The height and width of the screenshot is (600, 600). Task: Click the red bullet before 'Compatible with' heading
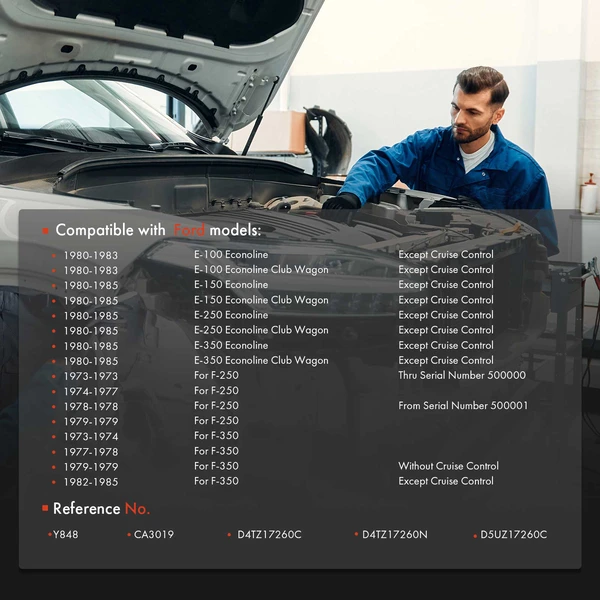click(x=45, y=231)
